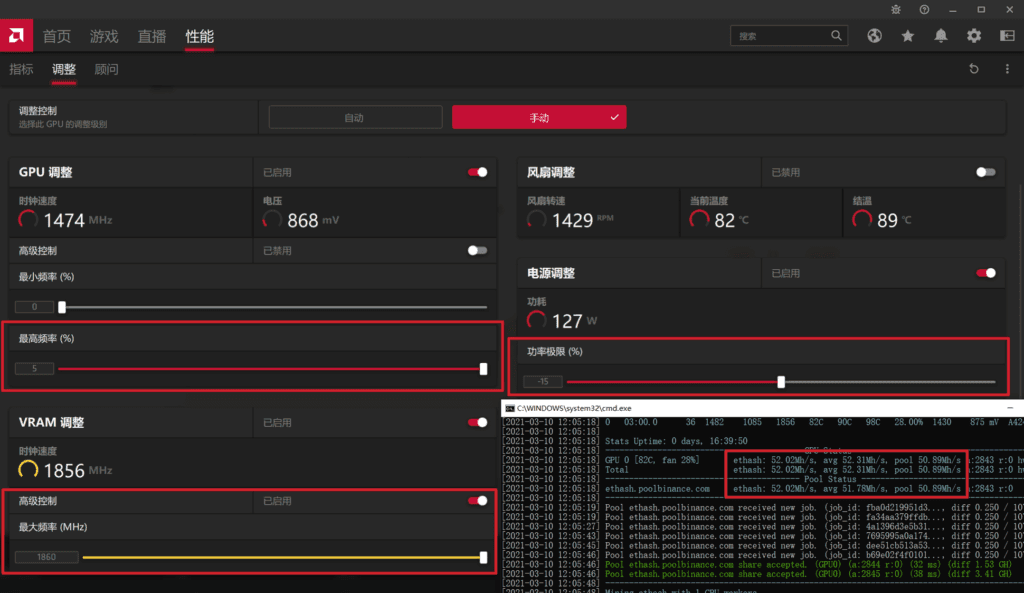Enable the 风扇调整 fan tuning toggle
The width and height of the screenshot is (1024, 593).
coord(984,171)
